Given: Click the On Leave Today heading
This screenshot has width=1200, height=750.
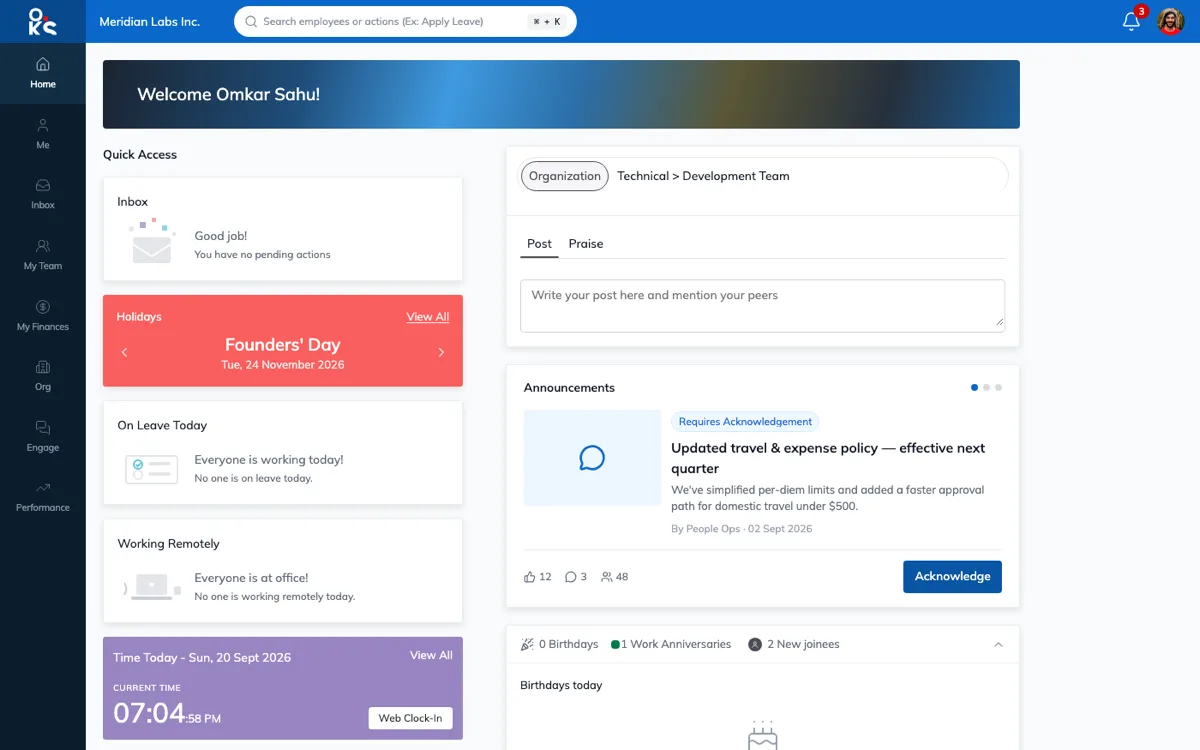Looking at the screenshot, I should [x=162, y=425].
